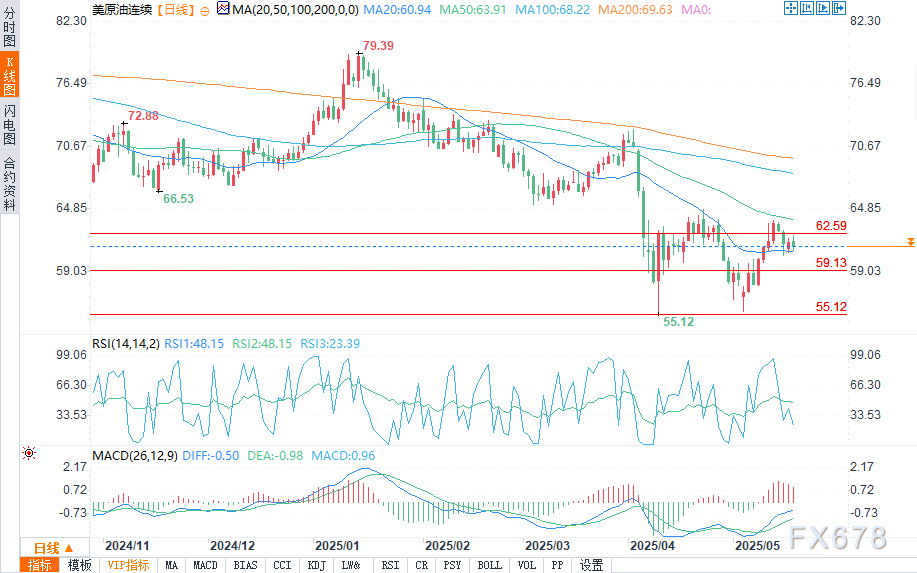
Task: Select the VIP指标 tab
Action: pos(128,565)
